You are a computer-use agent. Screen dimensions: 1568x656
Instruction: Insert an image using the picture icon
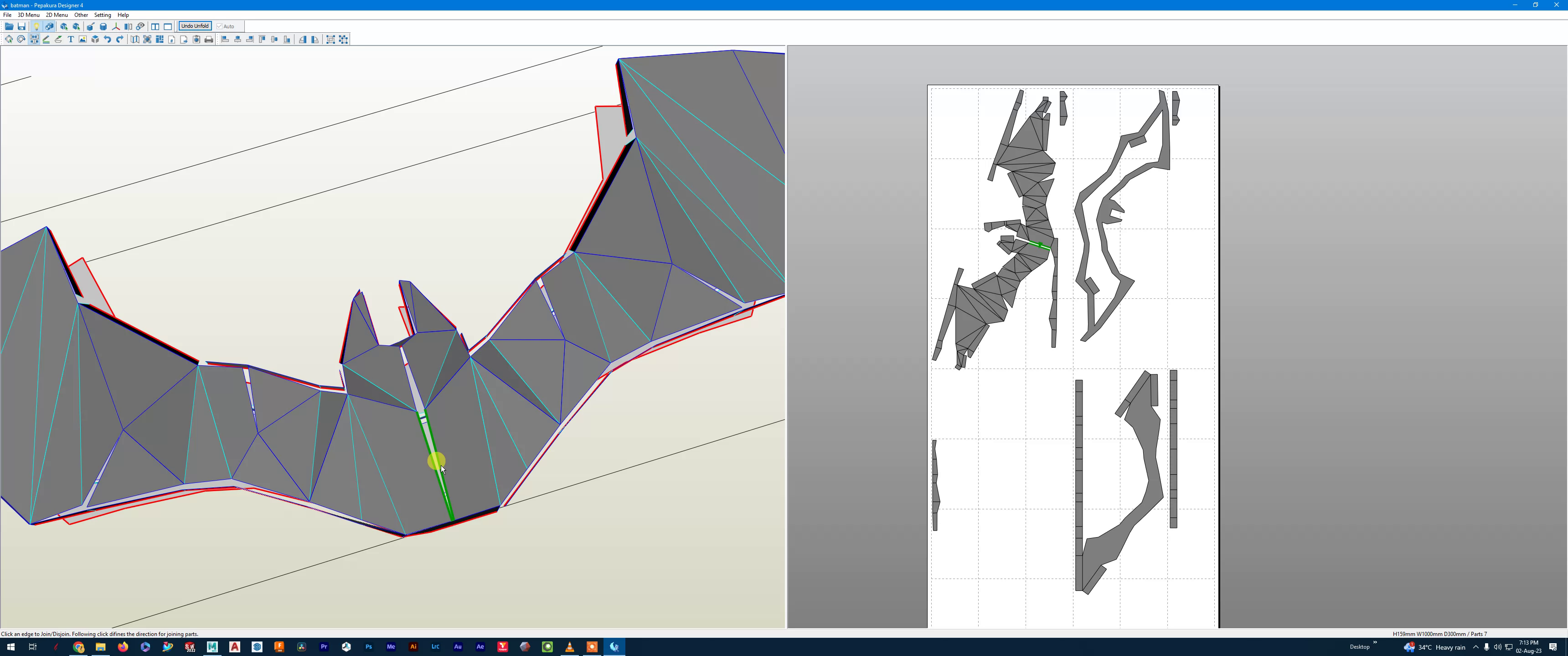click(x=82, y=40)
